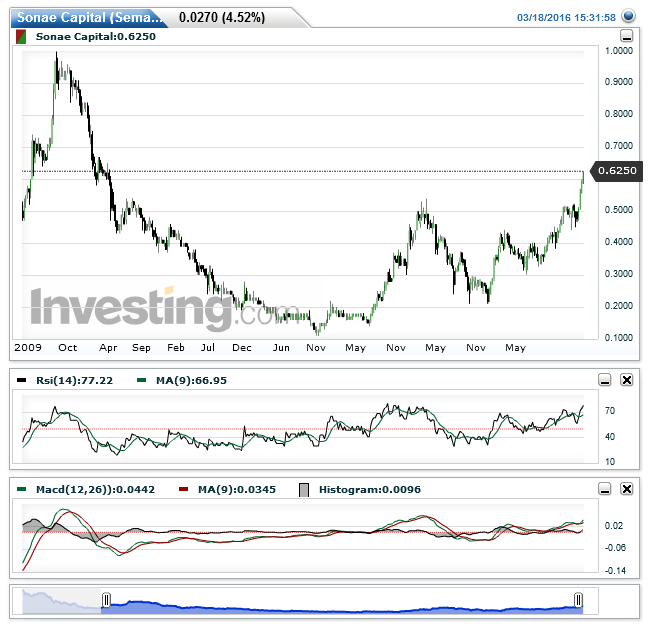Click the Feb label on time axis
The image size is (650, 627).
(176, 347)
